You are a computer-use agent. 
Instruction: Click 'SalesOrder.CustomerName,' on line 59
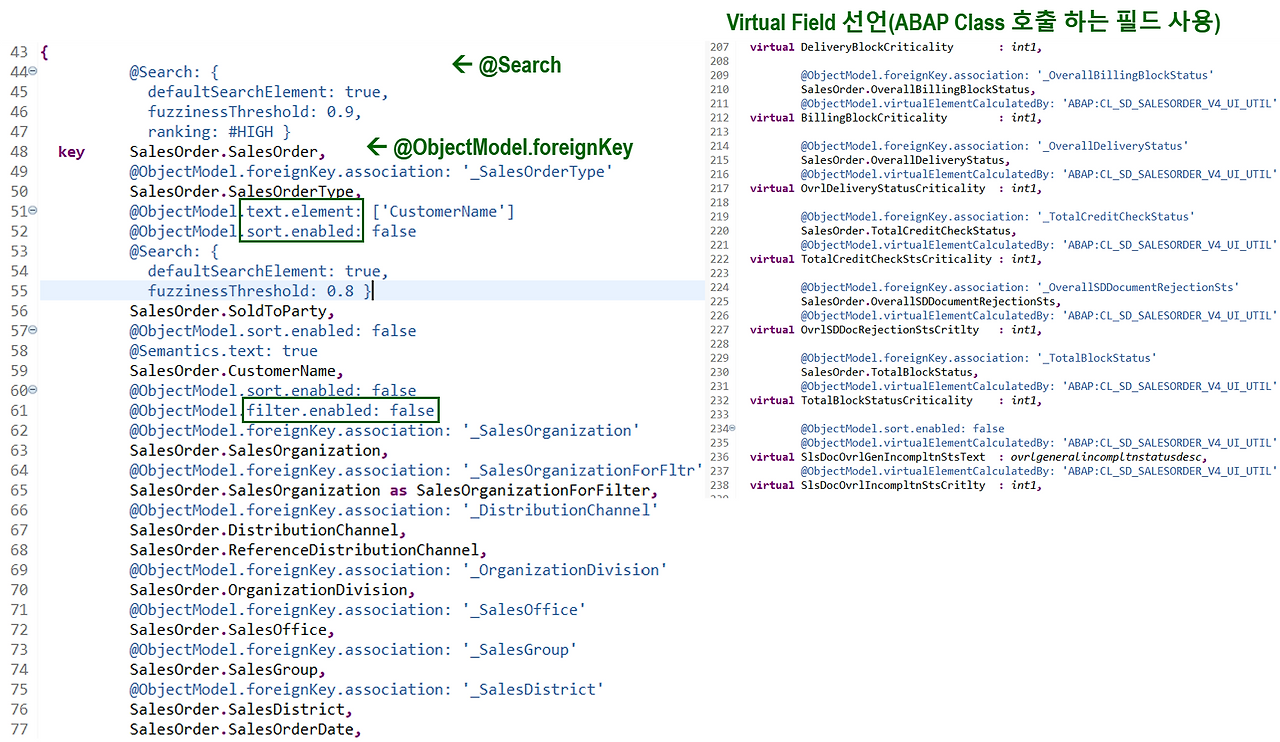click(237, 371)
